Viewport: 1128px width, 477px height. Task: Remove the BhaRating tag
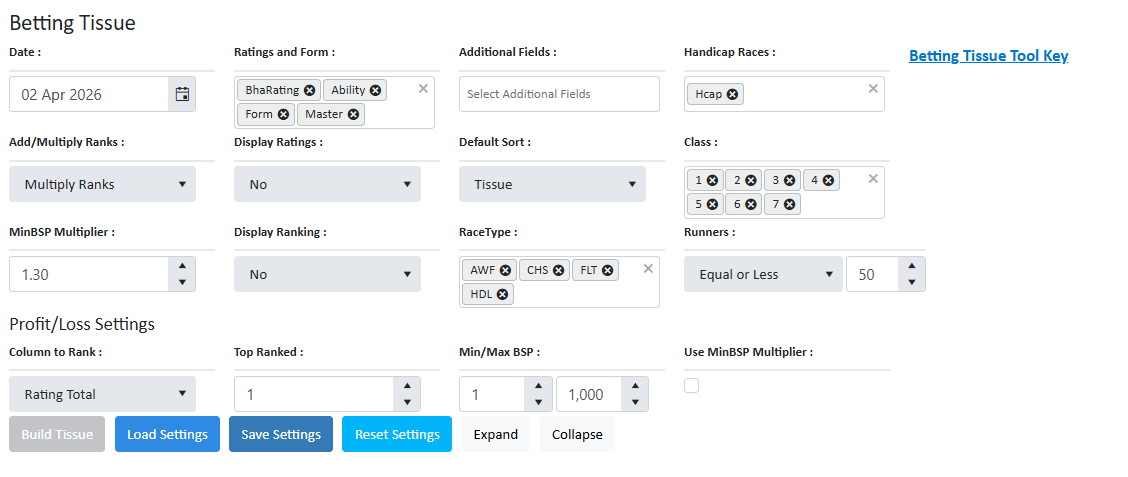pos(309,90)
